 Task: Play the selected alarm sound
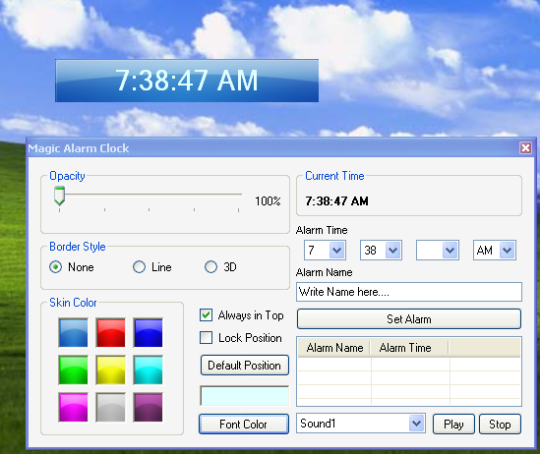click(x=454, y=424)
